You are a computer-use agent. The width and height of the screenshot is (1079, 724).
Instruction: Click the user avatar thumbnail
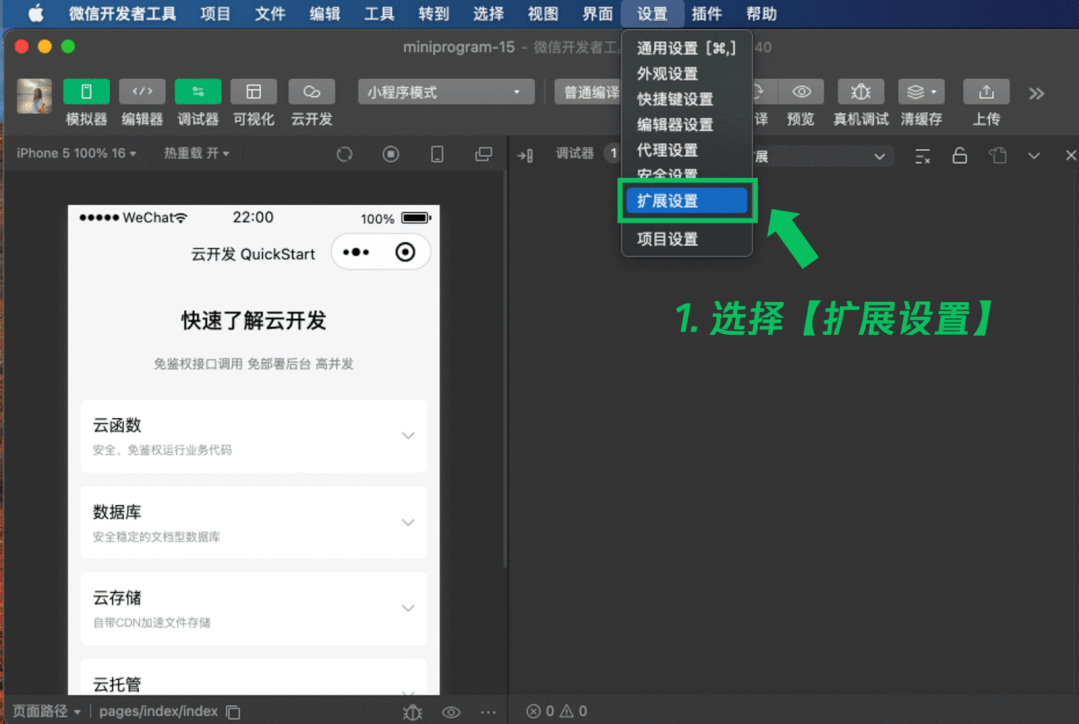click(x=34, y=96)
